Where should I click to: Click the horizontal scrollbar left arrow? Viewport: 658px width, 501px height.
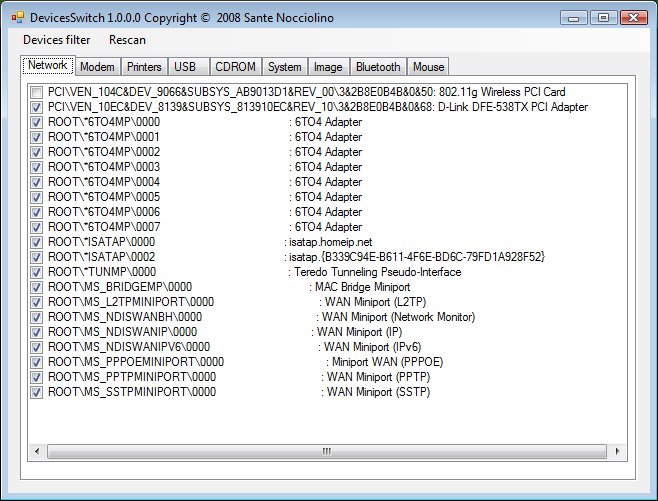(x=37, y=453)
